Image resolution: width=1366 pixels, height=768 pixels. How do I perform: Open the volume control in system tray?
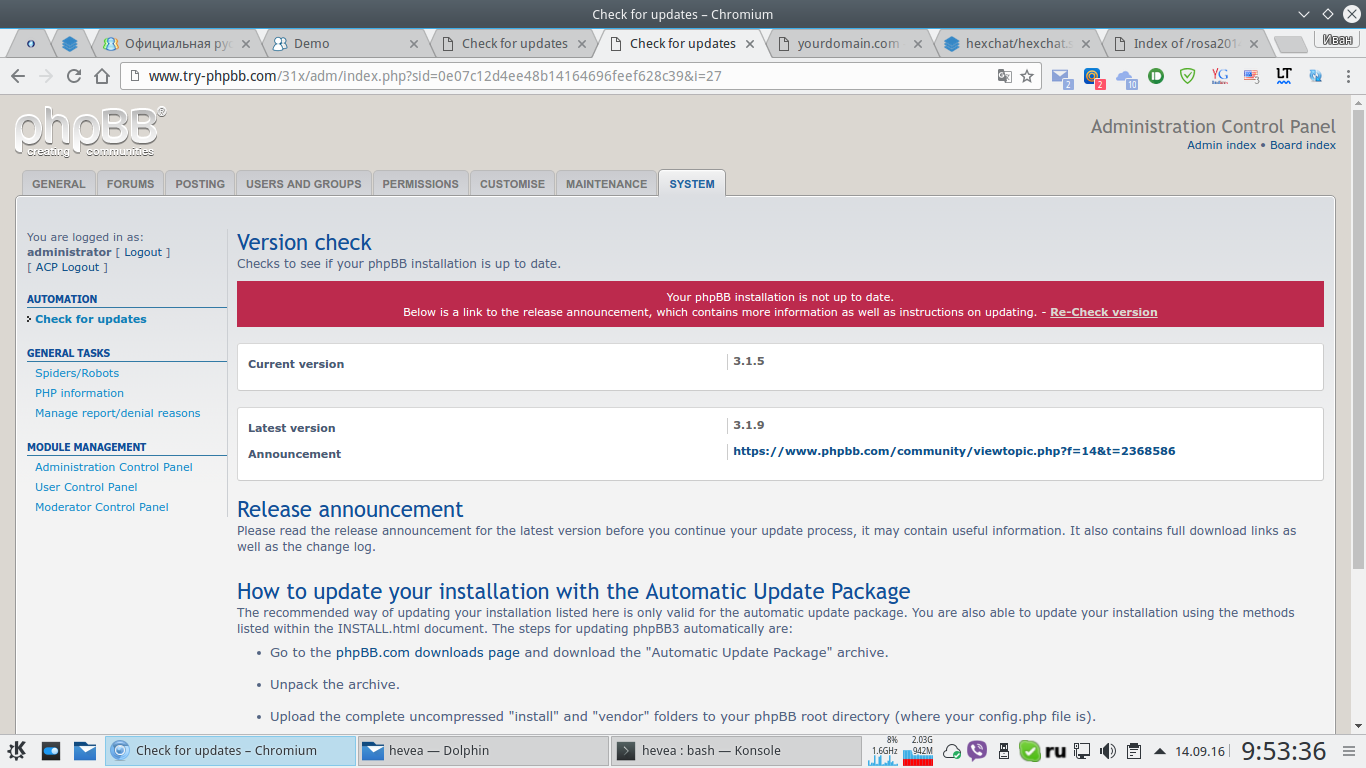[x=1107, y=751]
